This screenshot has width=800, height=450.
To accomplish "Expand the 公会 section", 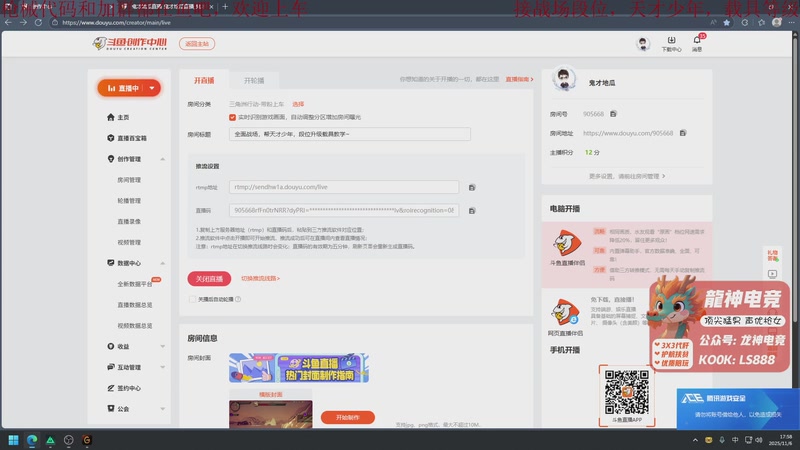I will click(162, 409).
